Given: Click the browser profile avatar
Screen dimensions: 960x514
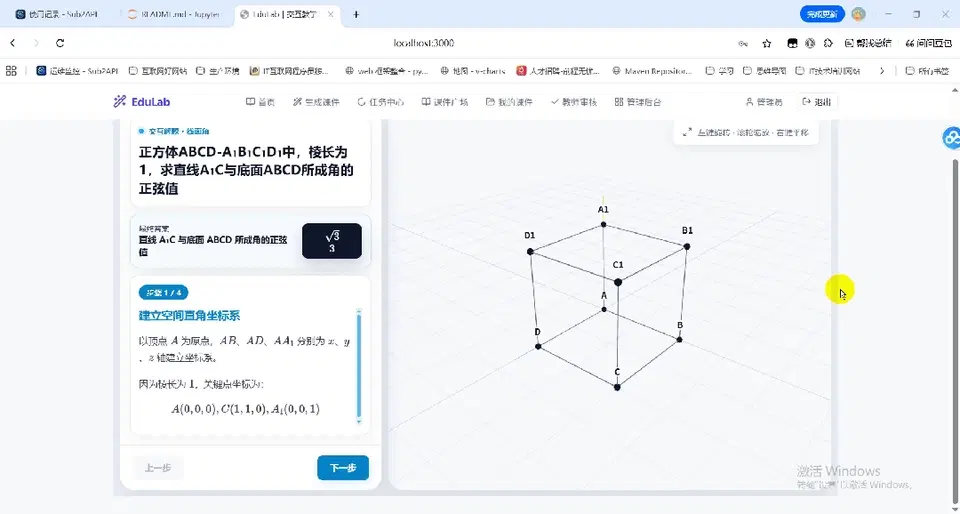Looking at the screenshot, I should coord(858,14).
